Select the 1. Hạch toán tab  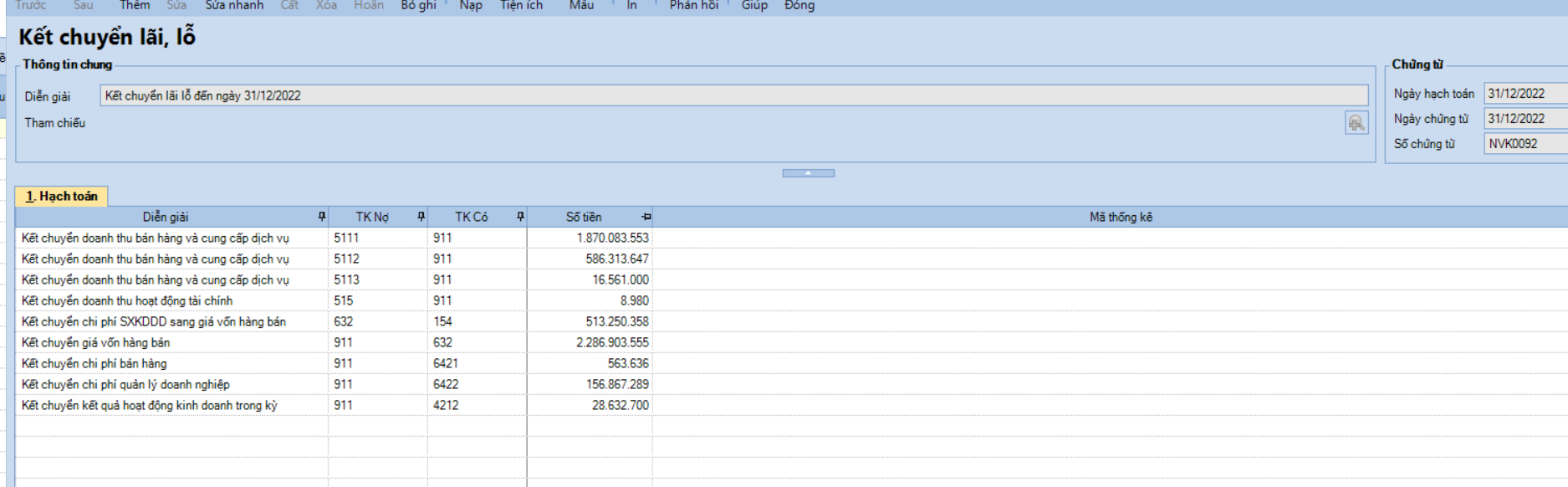(x=61, y=196)
